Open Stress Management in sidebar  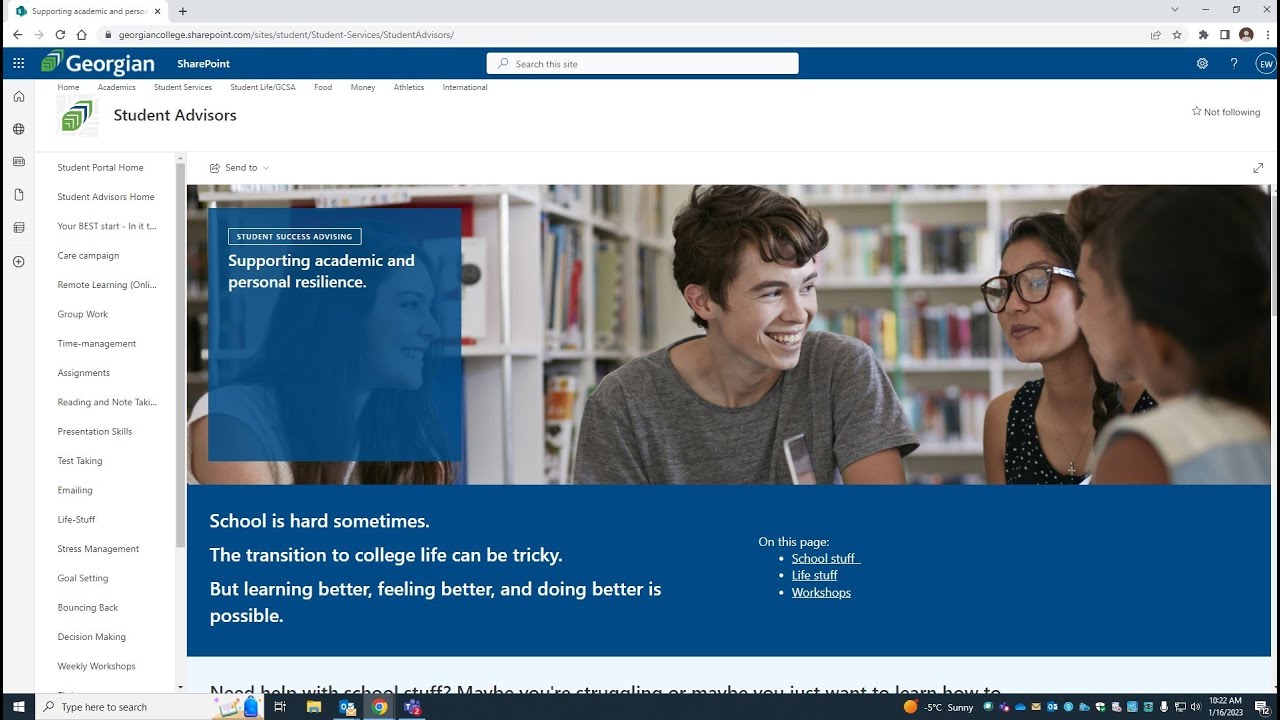[x=98, y=549]
